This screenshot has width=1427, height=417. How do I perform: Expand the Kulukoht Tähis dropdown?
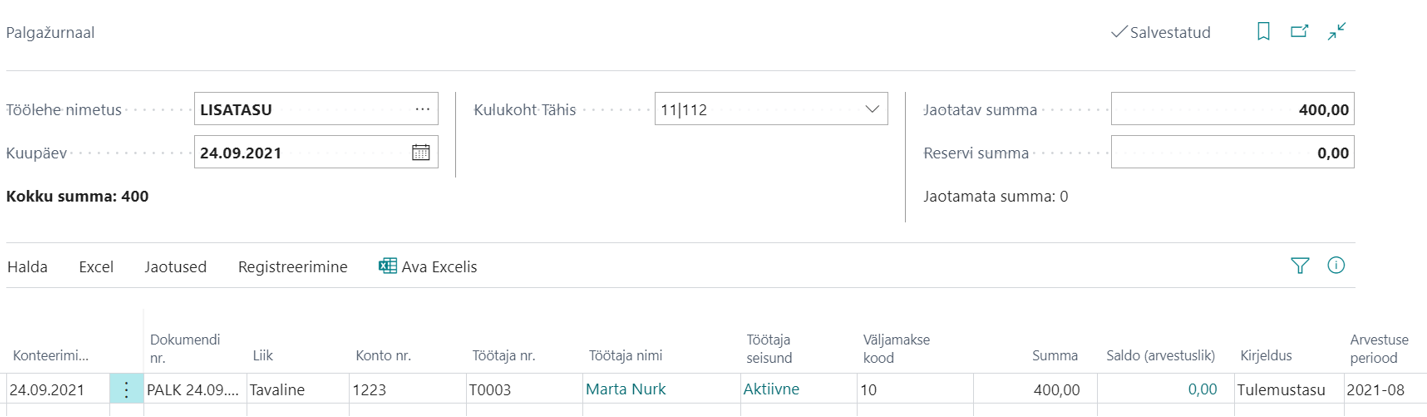pos(871,109)
